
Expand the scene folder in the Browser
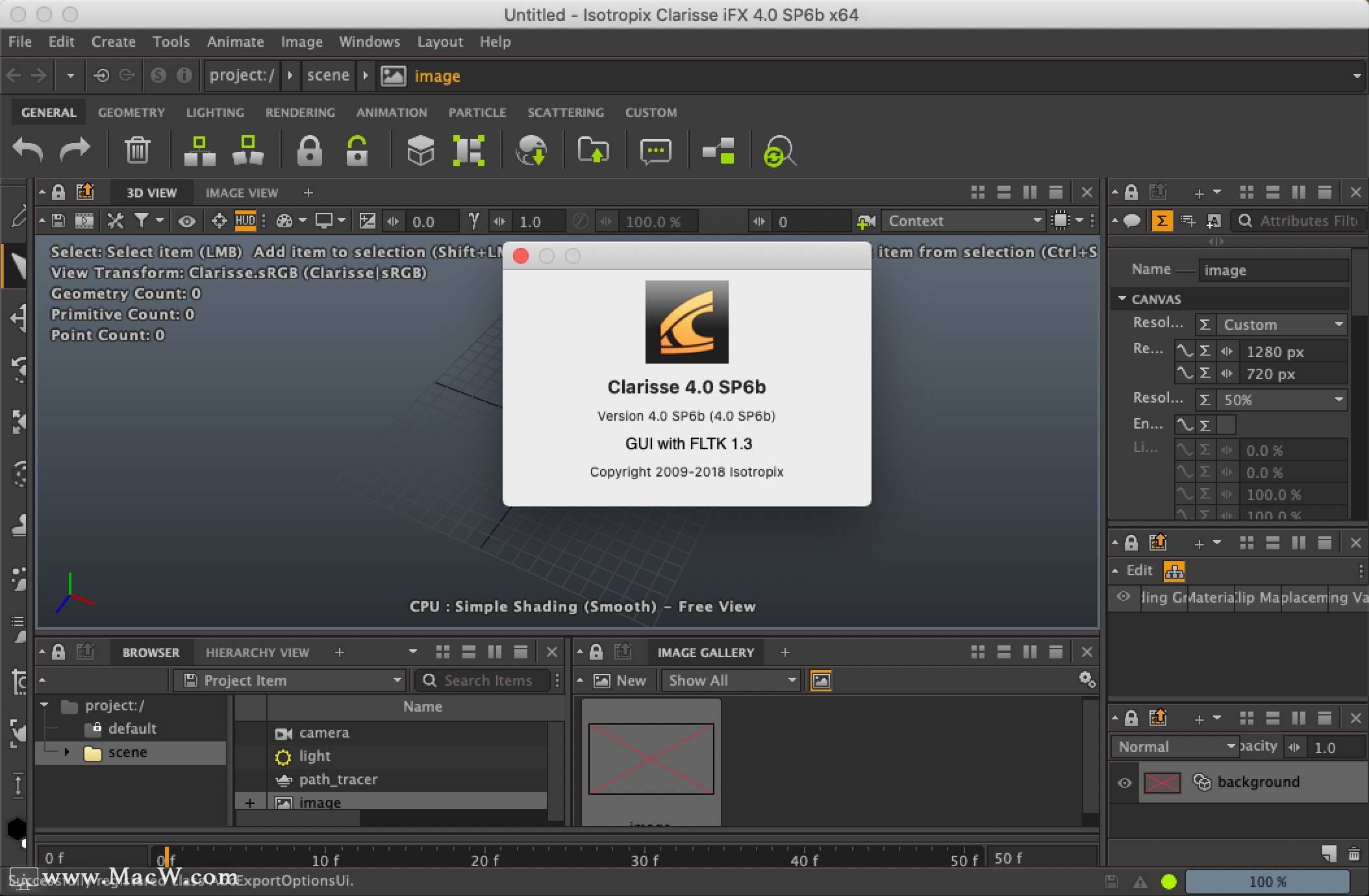[68, 752]
